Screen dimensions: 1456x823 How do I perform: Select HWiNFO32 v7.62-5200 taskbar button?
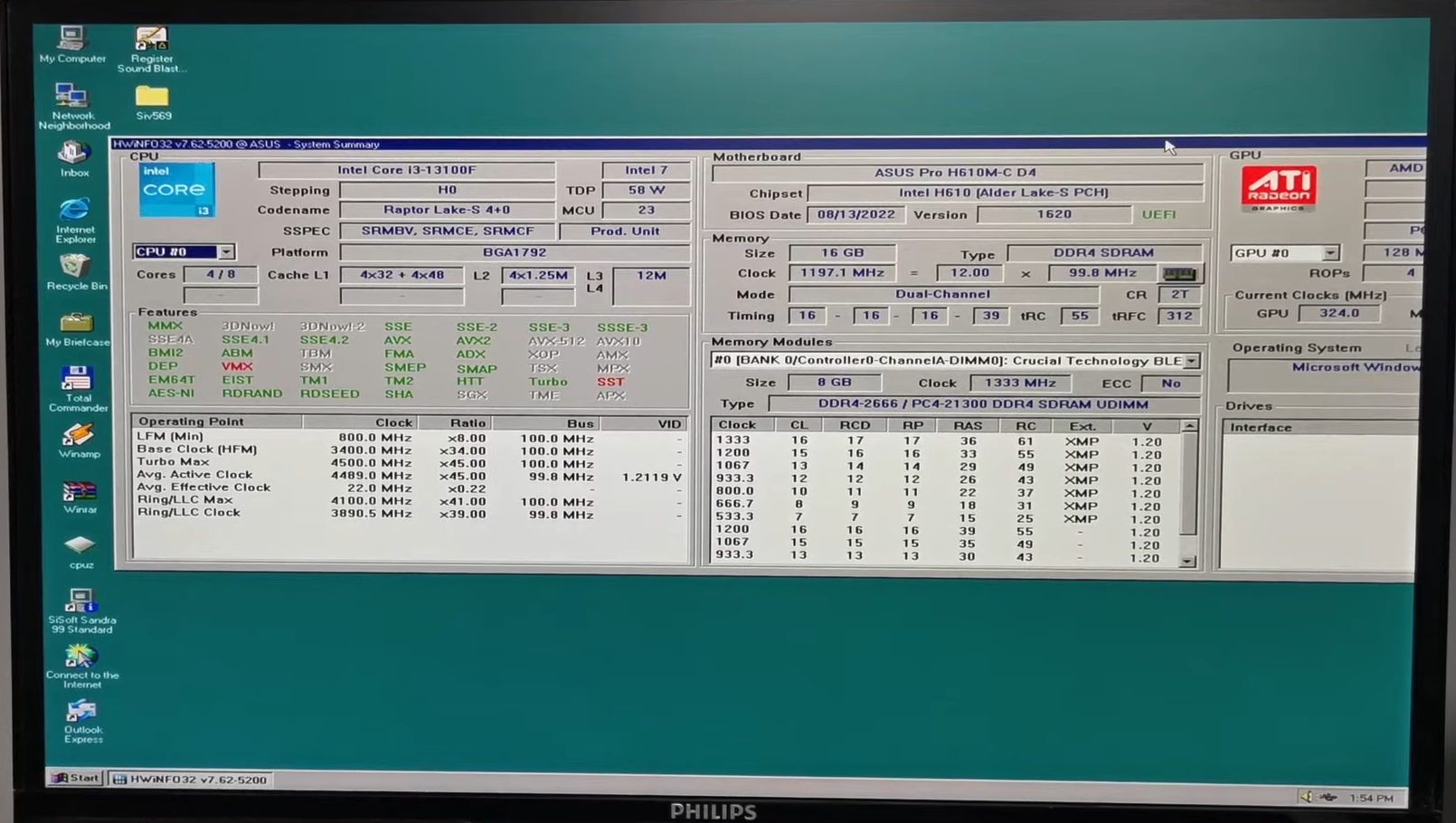pos(191,779)
